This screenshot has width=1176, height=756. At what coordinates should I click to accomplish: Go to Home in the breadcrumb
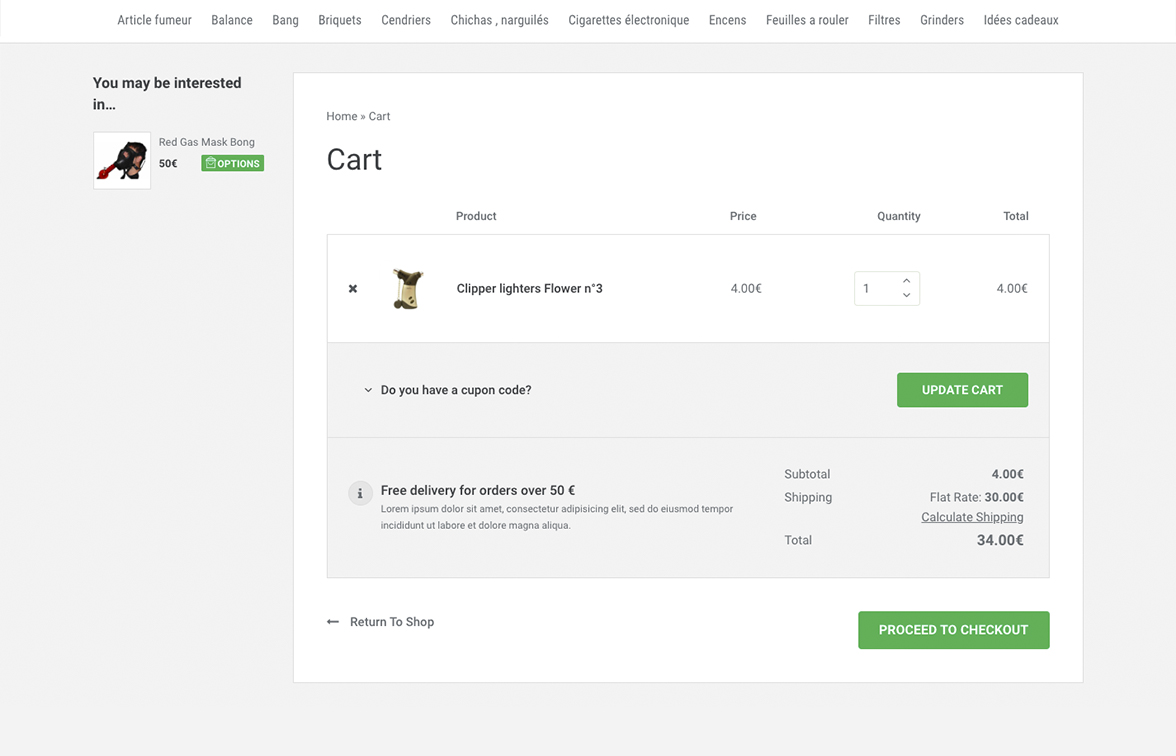tap(341, 116)
